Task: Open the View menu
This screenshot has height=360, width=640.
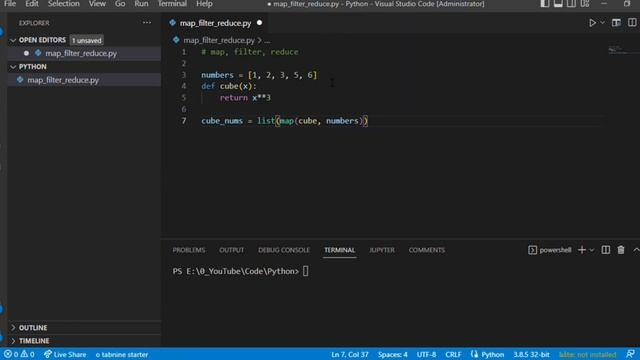Action: (x=97, y=4)
